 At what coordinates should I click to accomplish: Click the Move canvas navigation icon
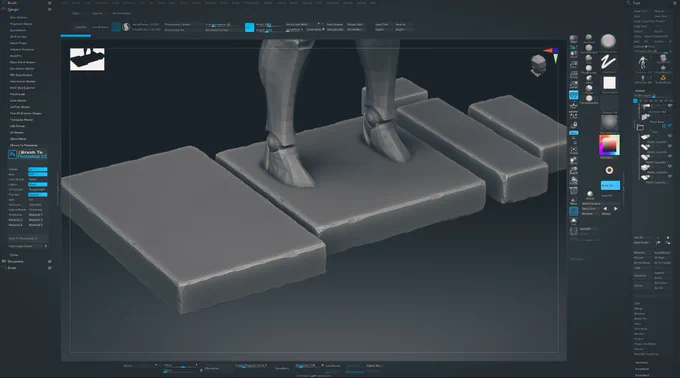pyautogui.click(x=573, y=161)
